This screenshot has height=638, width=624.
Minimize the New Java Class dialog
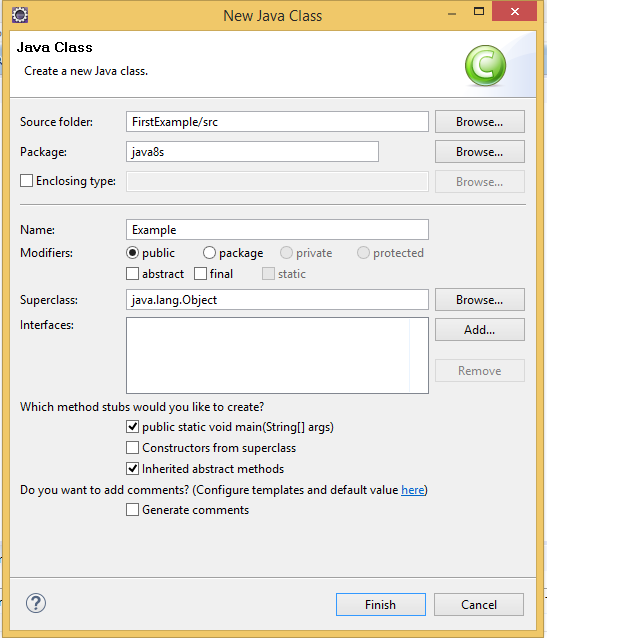[x=452, y=13]
